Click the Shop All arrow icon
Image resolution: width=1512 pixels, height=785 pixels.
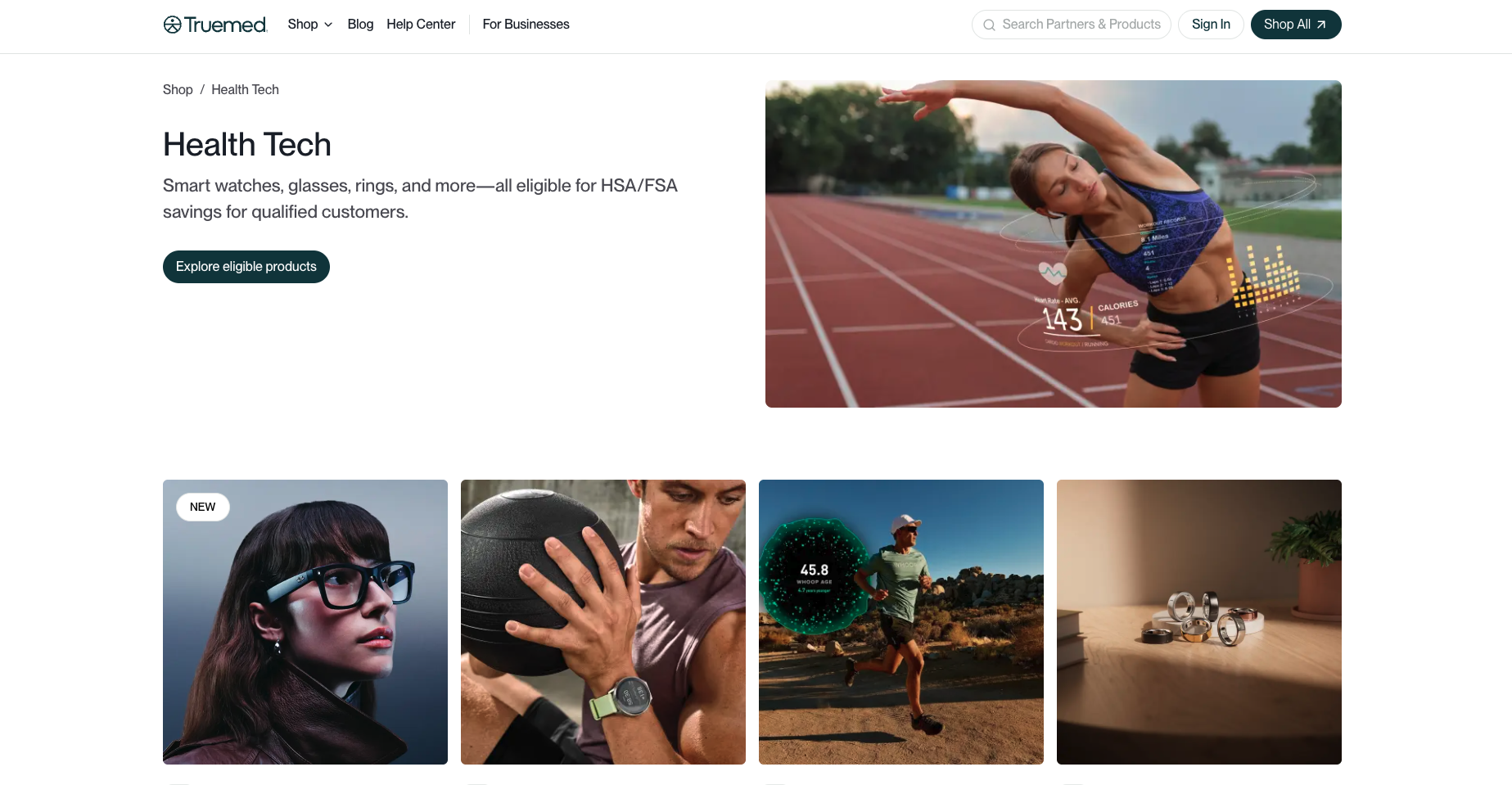tap(1320, 25)
